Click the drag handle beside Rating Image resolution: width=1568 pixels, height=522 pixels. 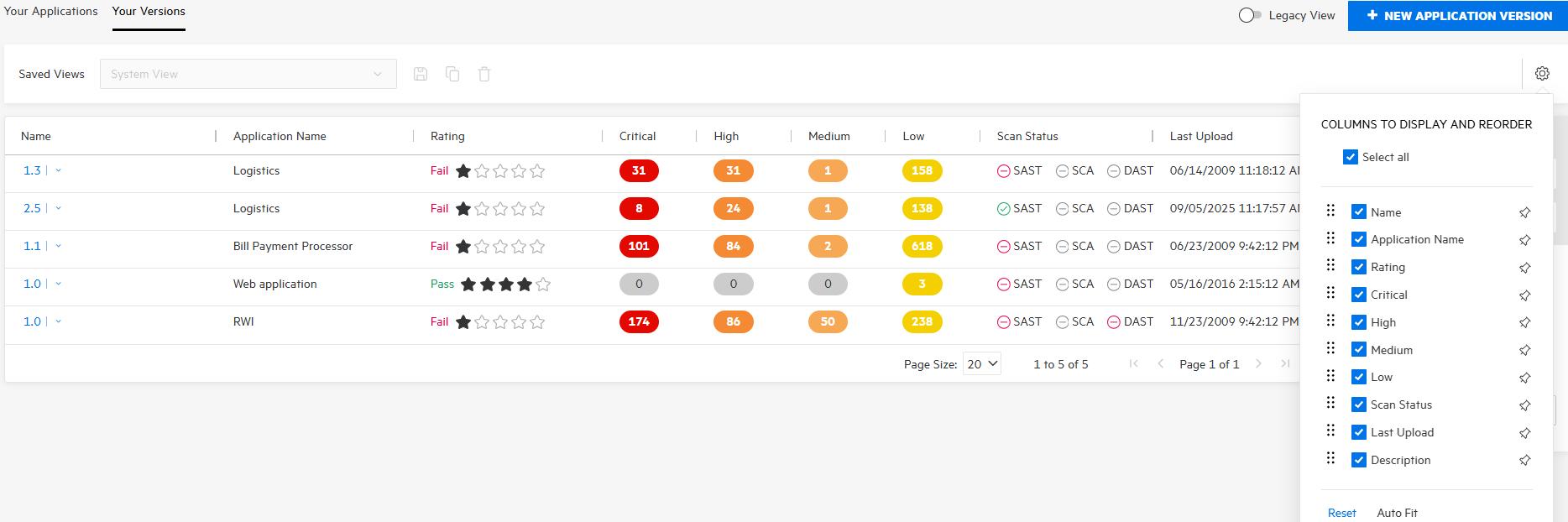pyautogui.click(x=1330, y=266)
